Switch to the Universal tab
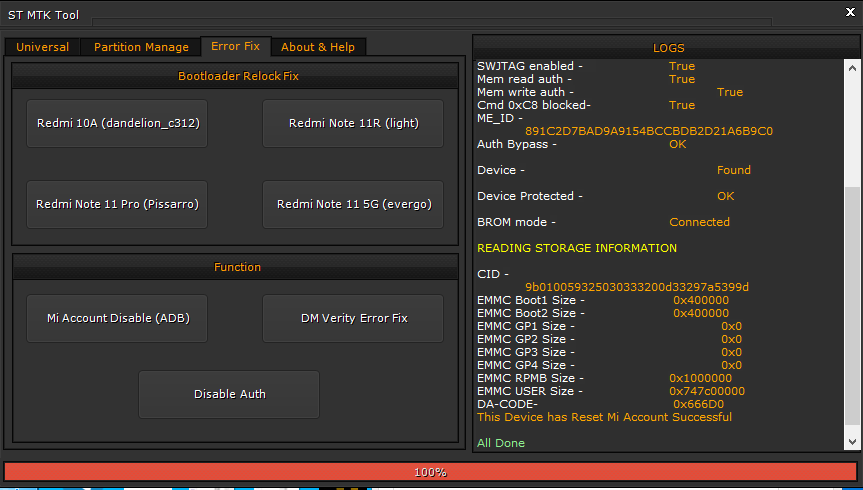The height and width of the screenshot is (490, 863). [x=43, y=47]
